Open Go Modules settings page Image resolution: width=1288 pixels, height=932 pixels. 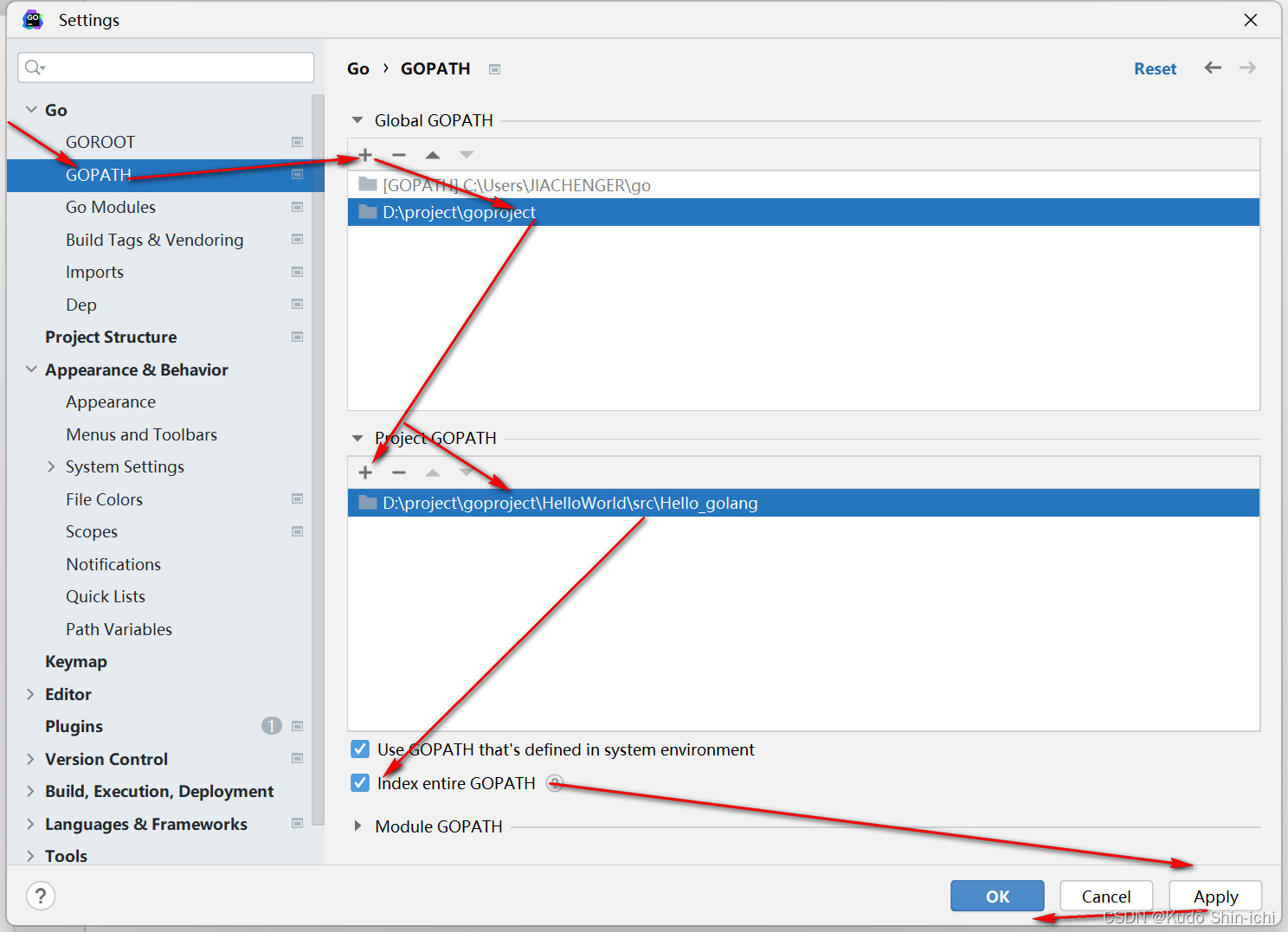pyautogui.click(x=111, y=207)
